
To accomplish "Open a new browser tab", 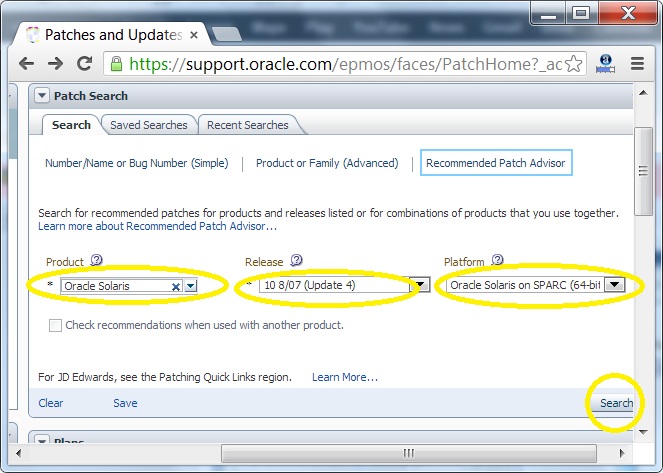I will click(227, 34).
